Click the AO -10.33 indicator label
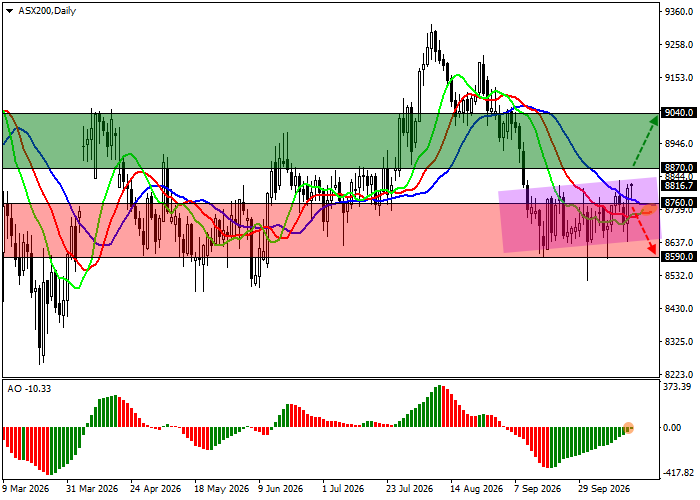Screen dimensions: 700x500 click(29, 389)
